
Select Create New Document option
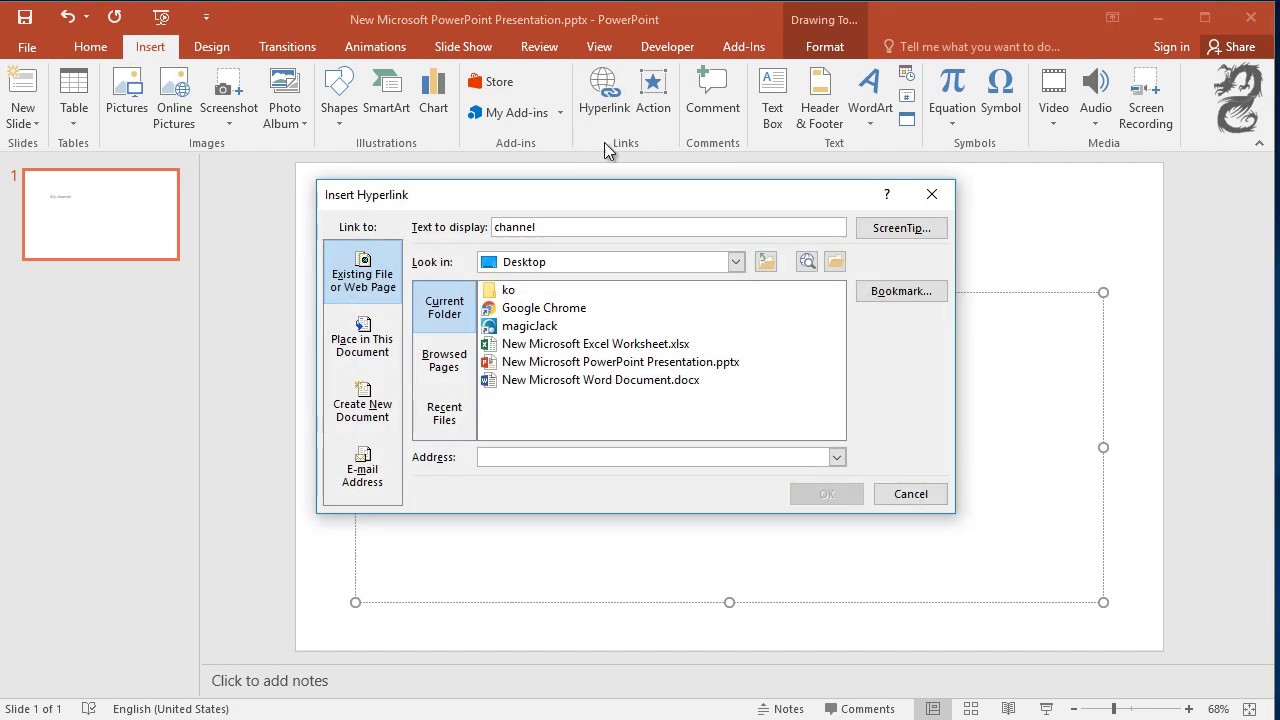point(363,402)
